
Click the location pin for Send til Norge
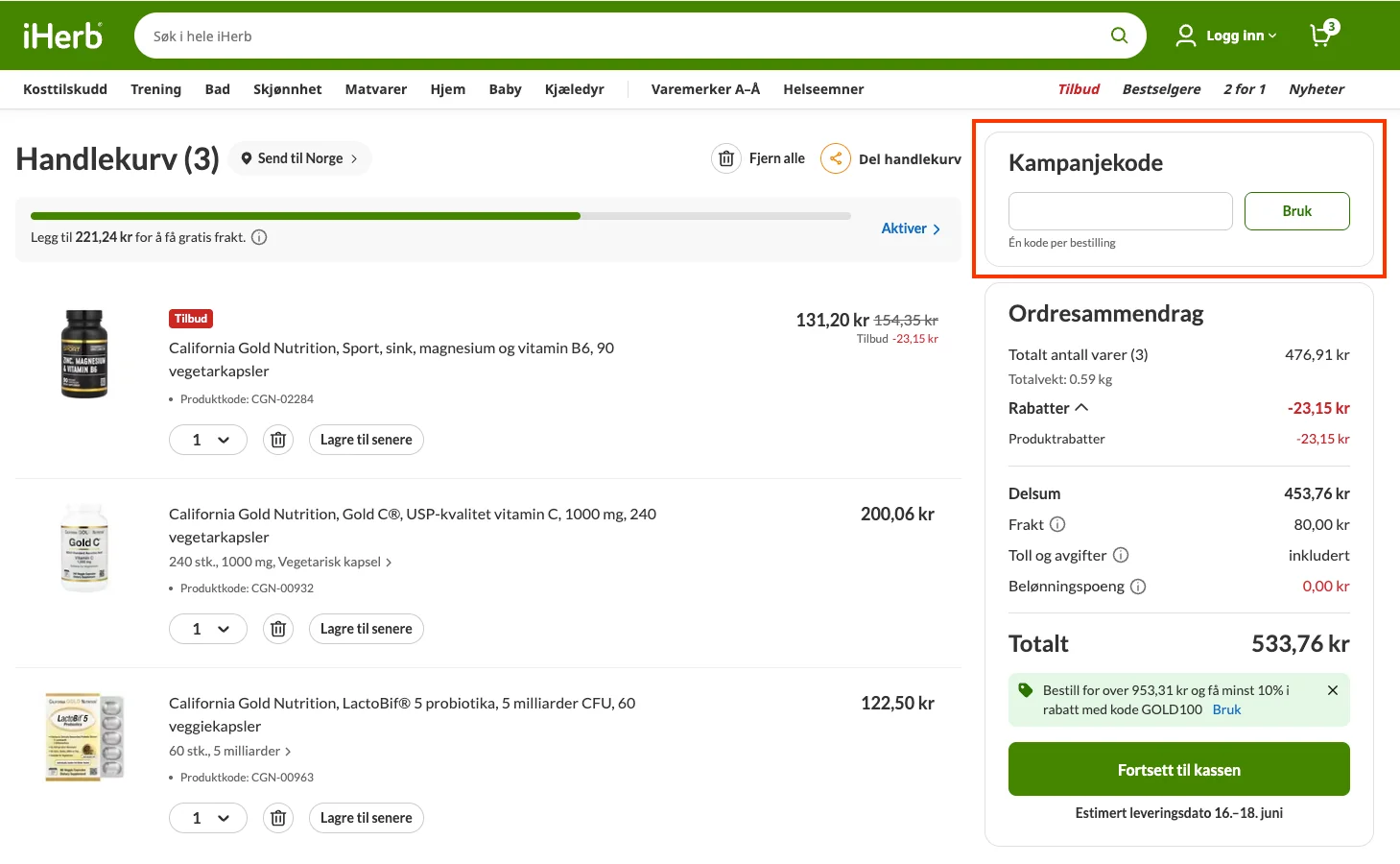(x=247, y=158)
